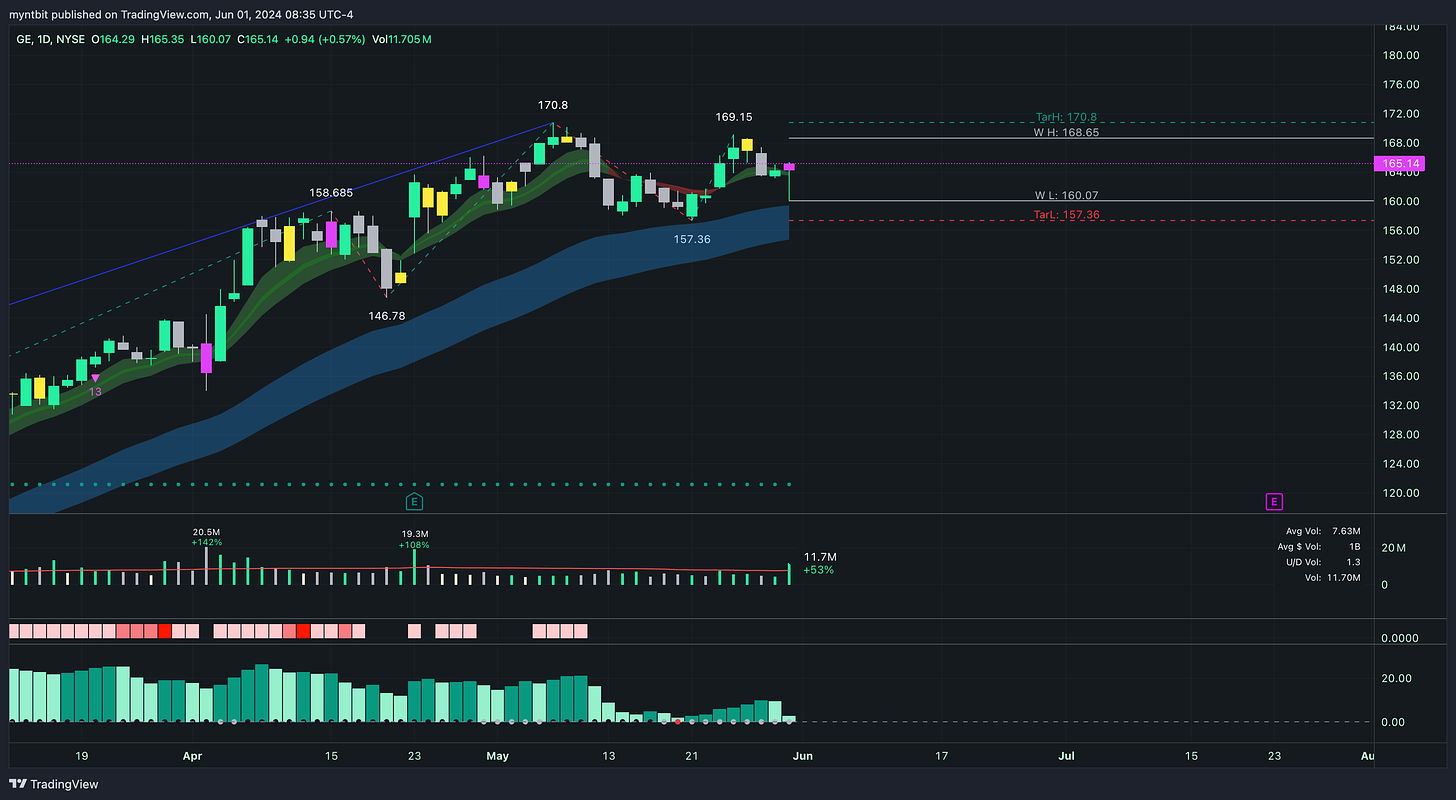Click the W L: 160.07 line label
The image size is (1456, 800).
point(1066,195)
